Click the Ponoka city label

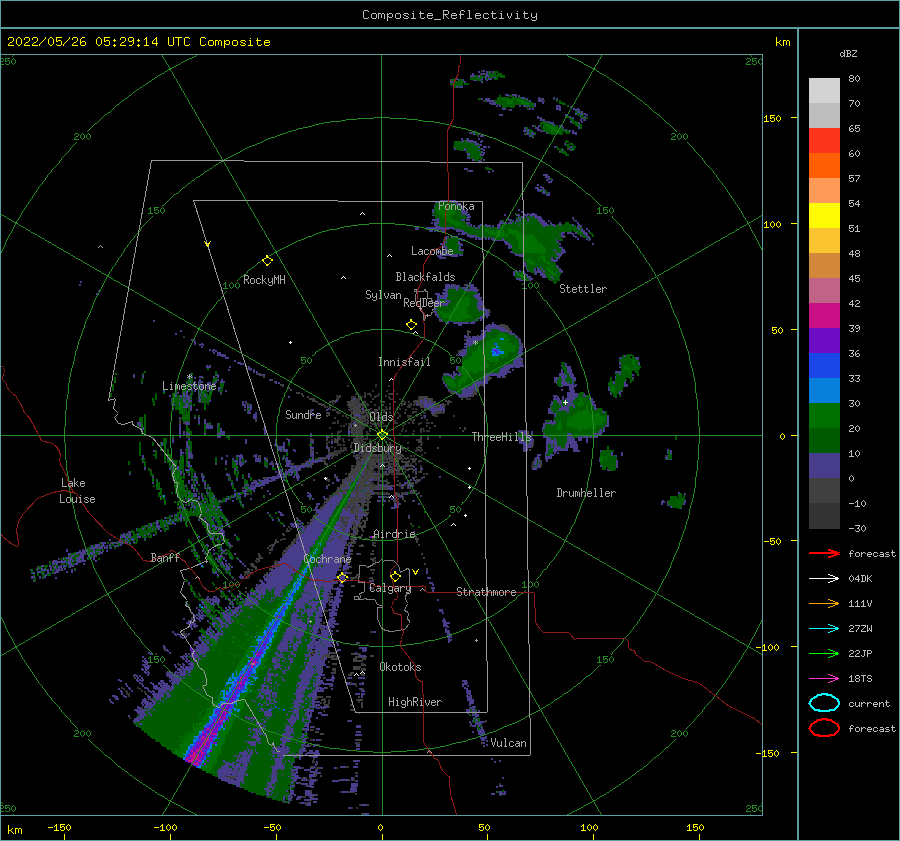[x=456, y=206]
